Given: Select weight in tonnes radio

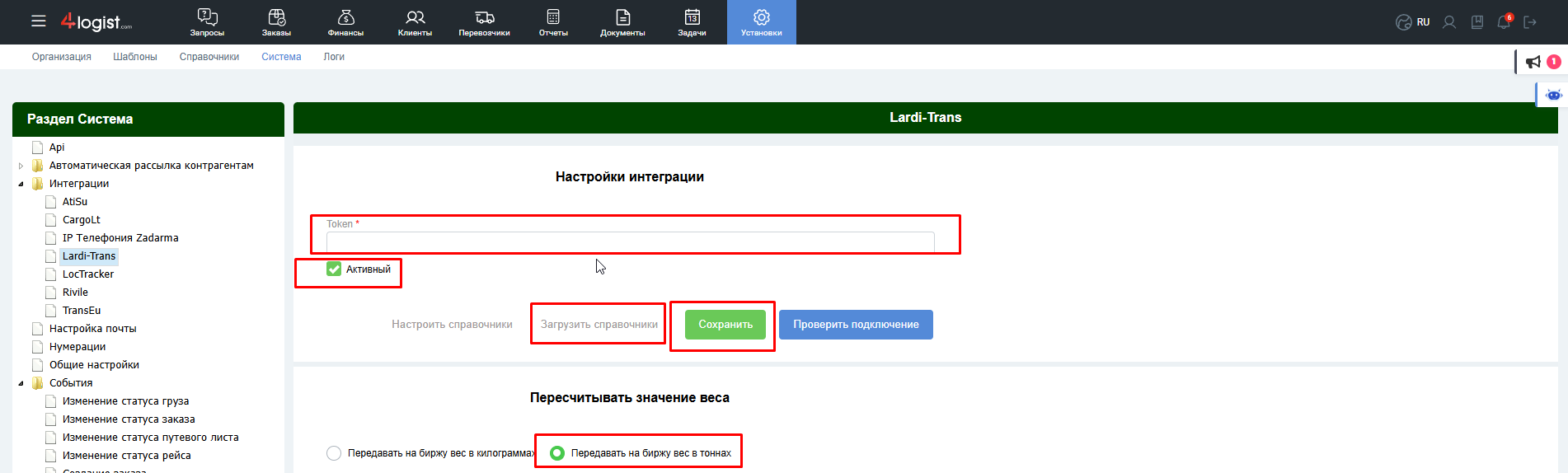Looking at the screenshot, I should pos(557,453).
